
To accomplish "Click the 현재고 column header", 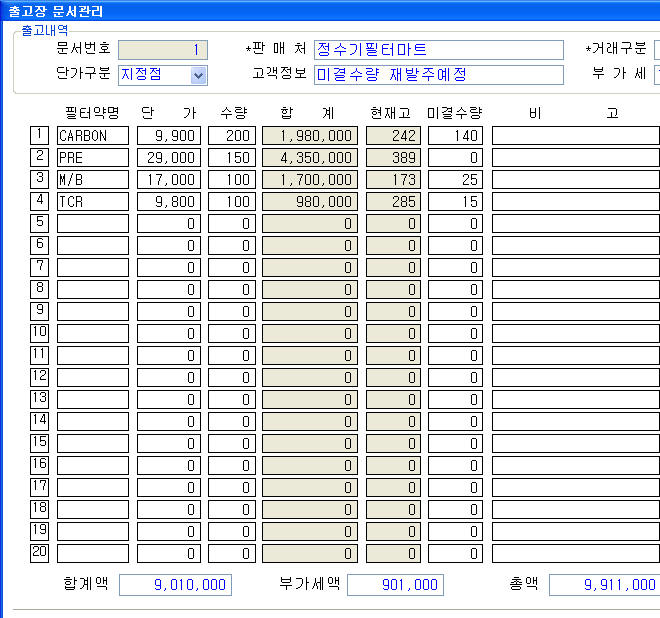I will pyautogui.click(x=390, y=112).
